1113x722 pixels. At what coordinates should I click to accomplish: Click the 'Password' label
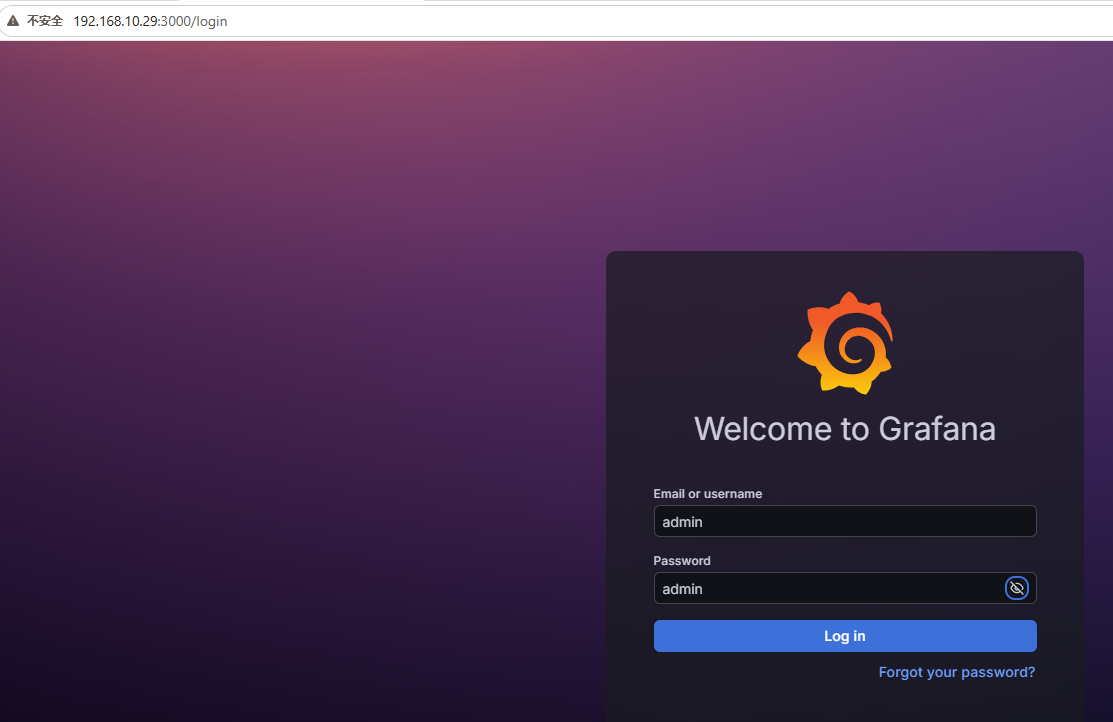click(681, 561)
